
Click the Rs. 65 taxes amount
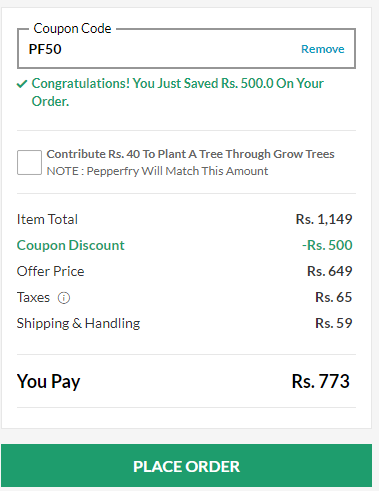333,297
